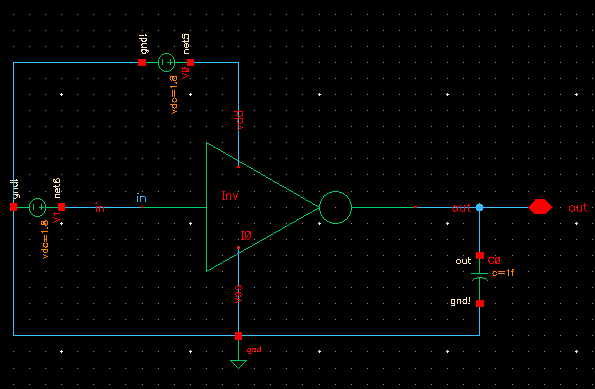Click the Inv instance name label

coord(230,196)
